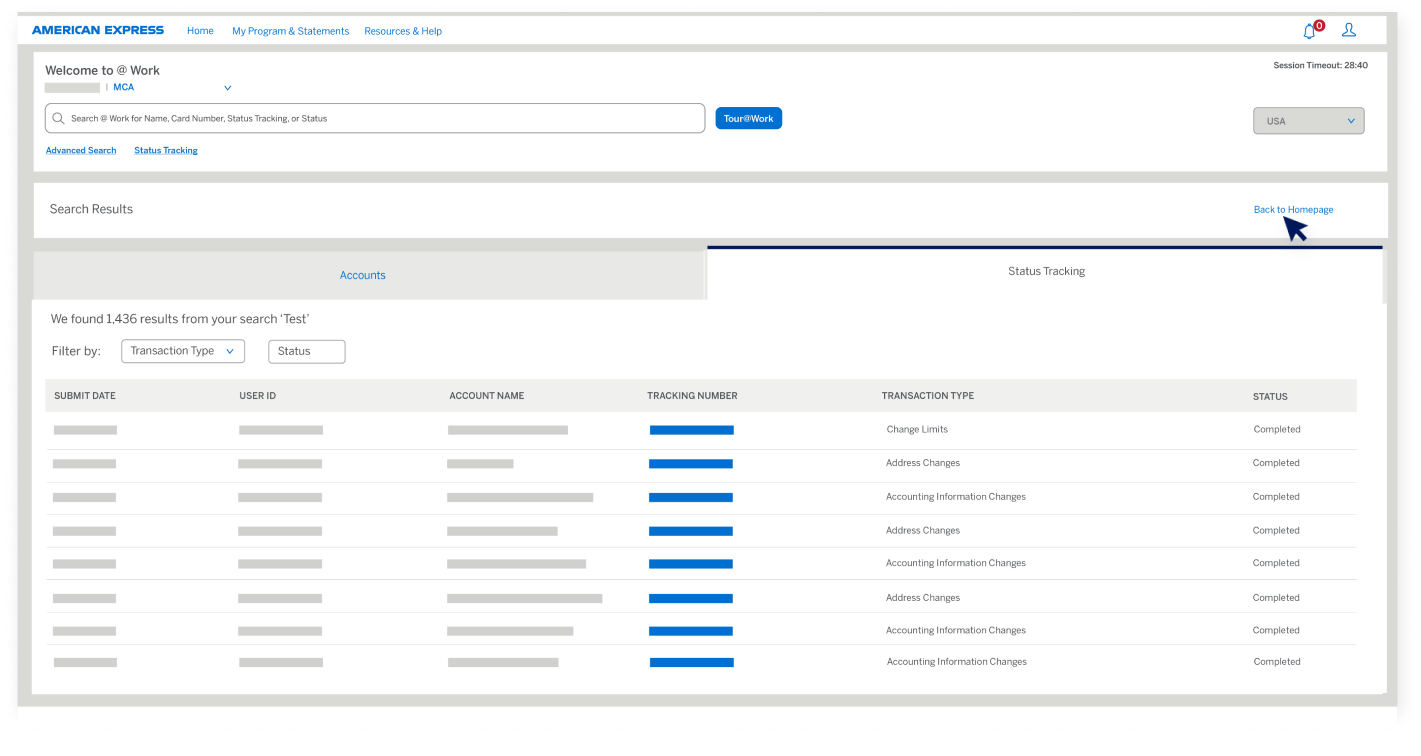Open the Status filter box
1421x756 pixels.
click(306, 351)
